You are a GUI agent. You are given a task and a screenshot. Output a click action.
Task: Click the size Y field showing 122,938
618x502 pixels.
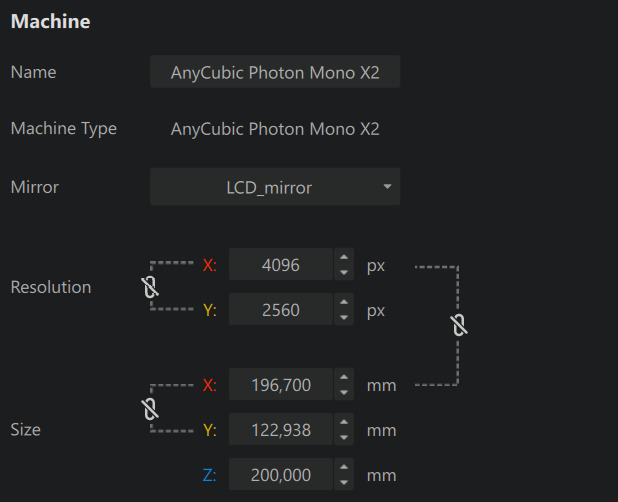pyautogui.click(x=280, y=430)
